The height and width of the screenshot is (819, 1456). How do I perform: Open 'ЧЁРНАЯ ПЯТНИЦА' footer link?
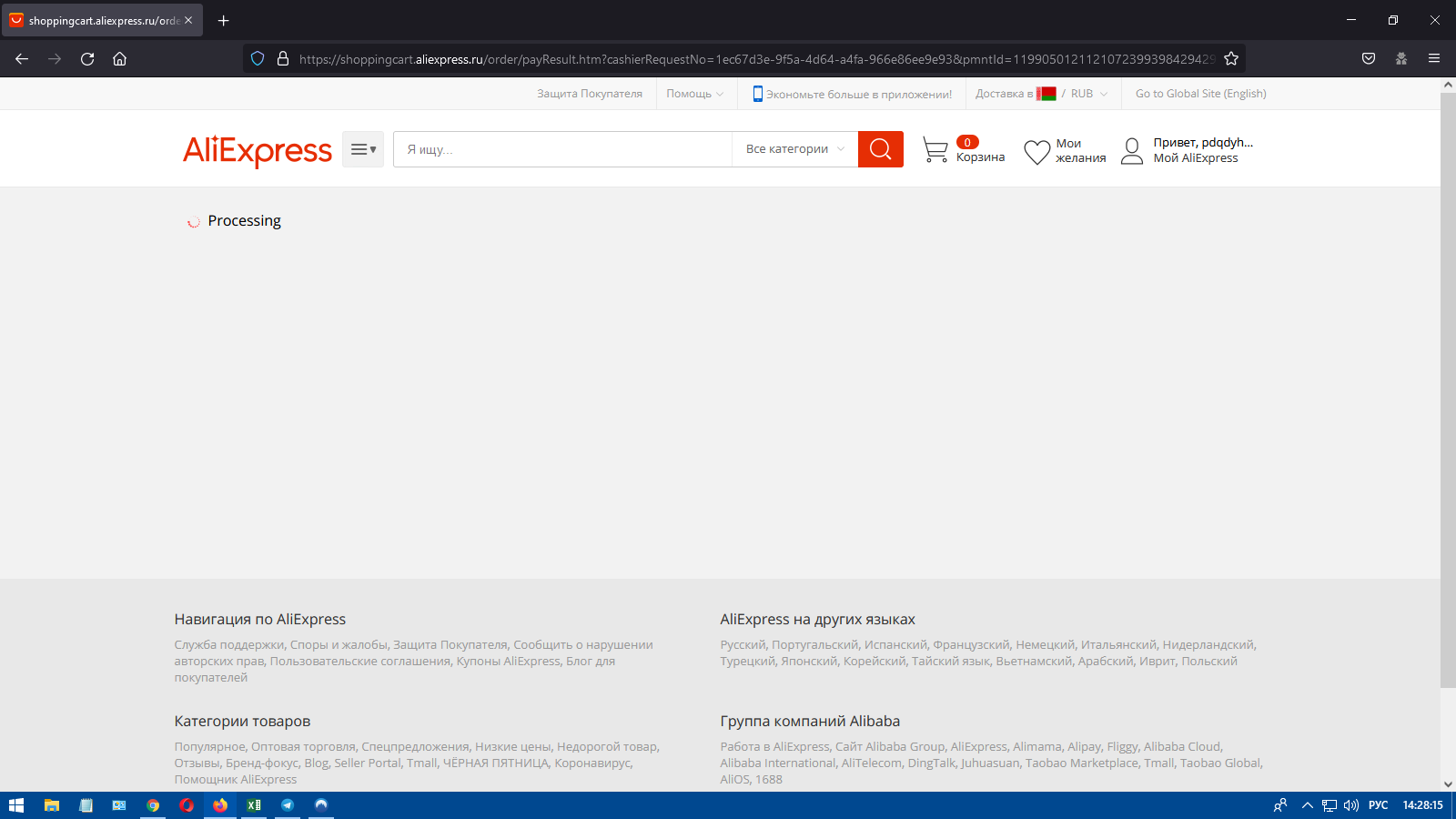click(x=496, y=763)
